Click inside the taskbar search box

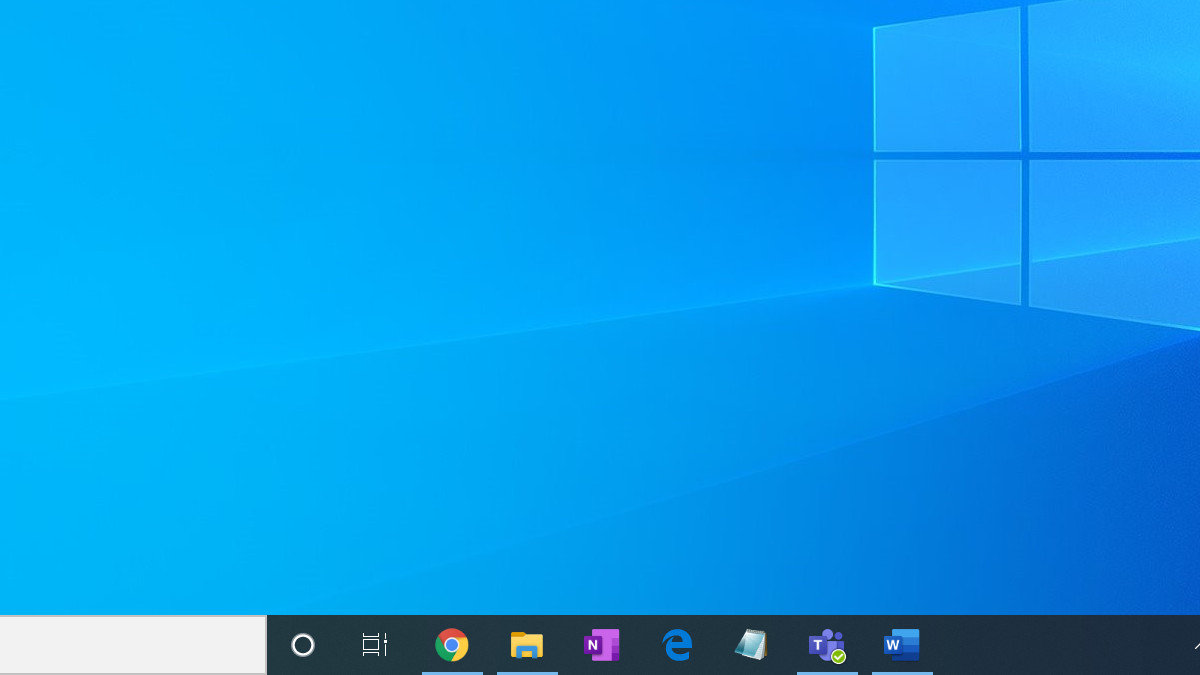(x=132, y=645)
